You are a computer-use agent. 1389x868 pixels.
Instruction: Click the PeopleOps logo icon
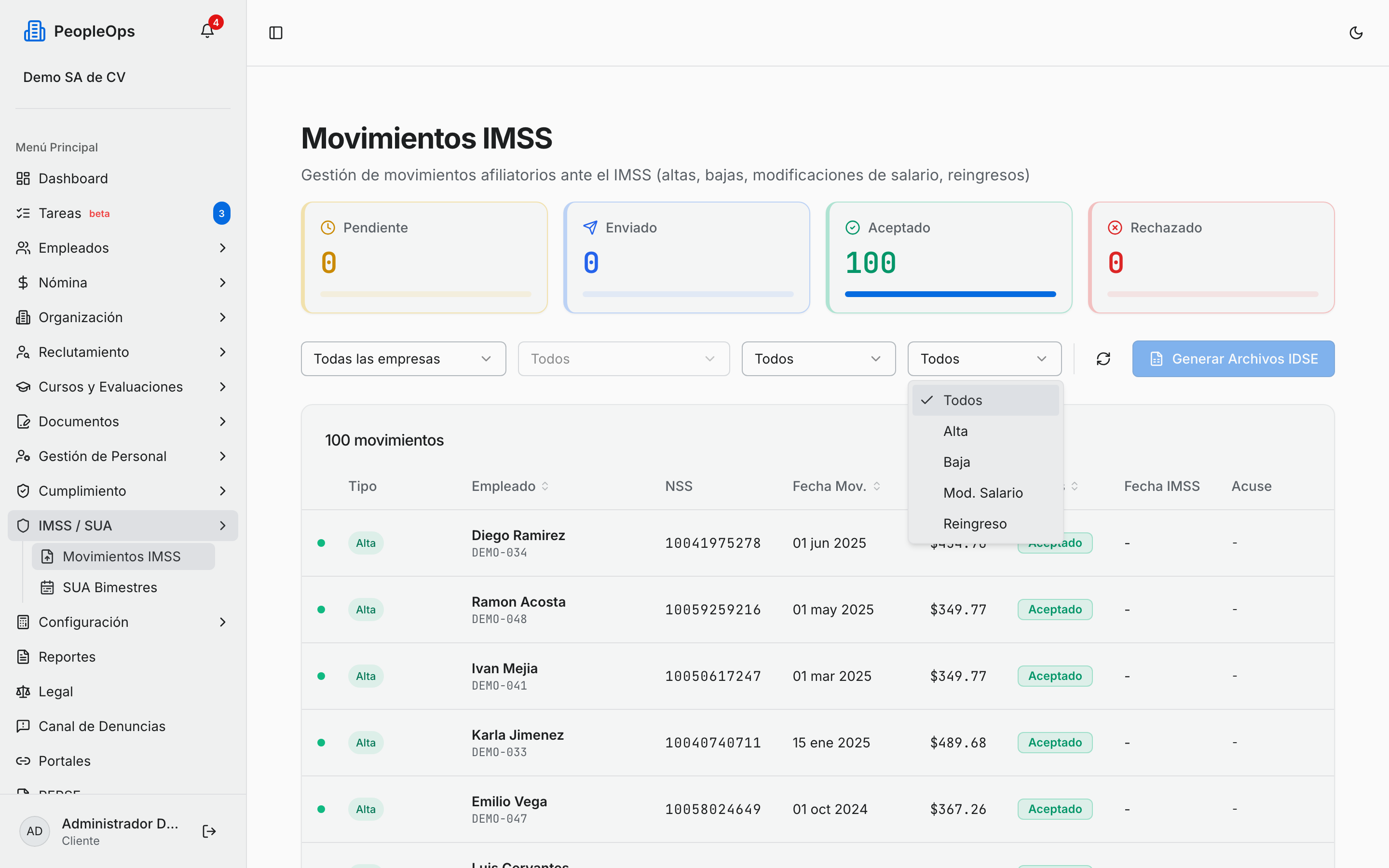[34, 31]
